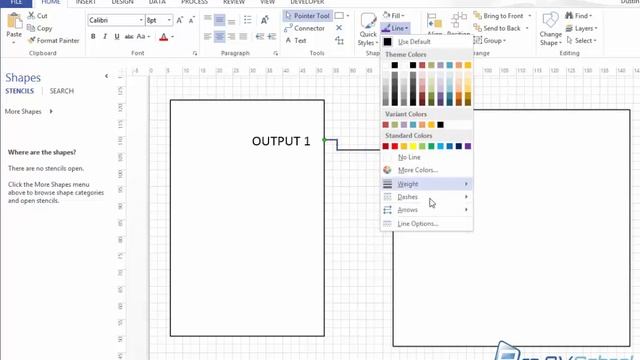Toggle Underline formatting
640x360 pixels.
117,37
